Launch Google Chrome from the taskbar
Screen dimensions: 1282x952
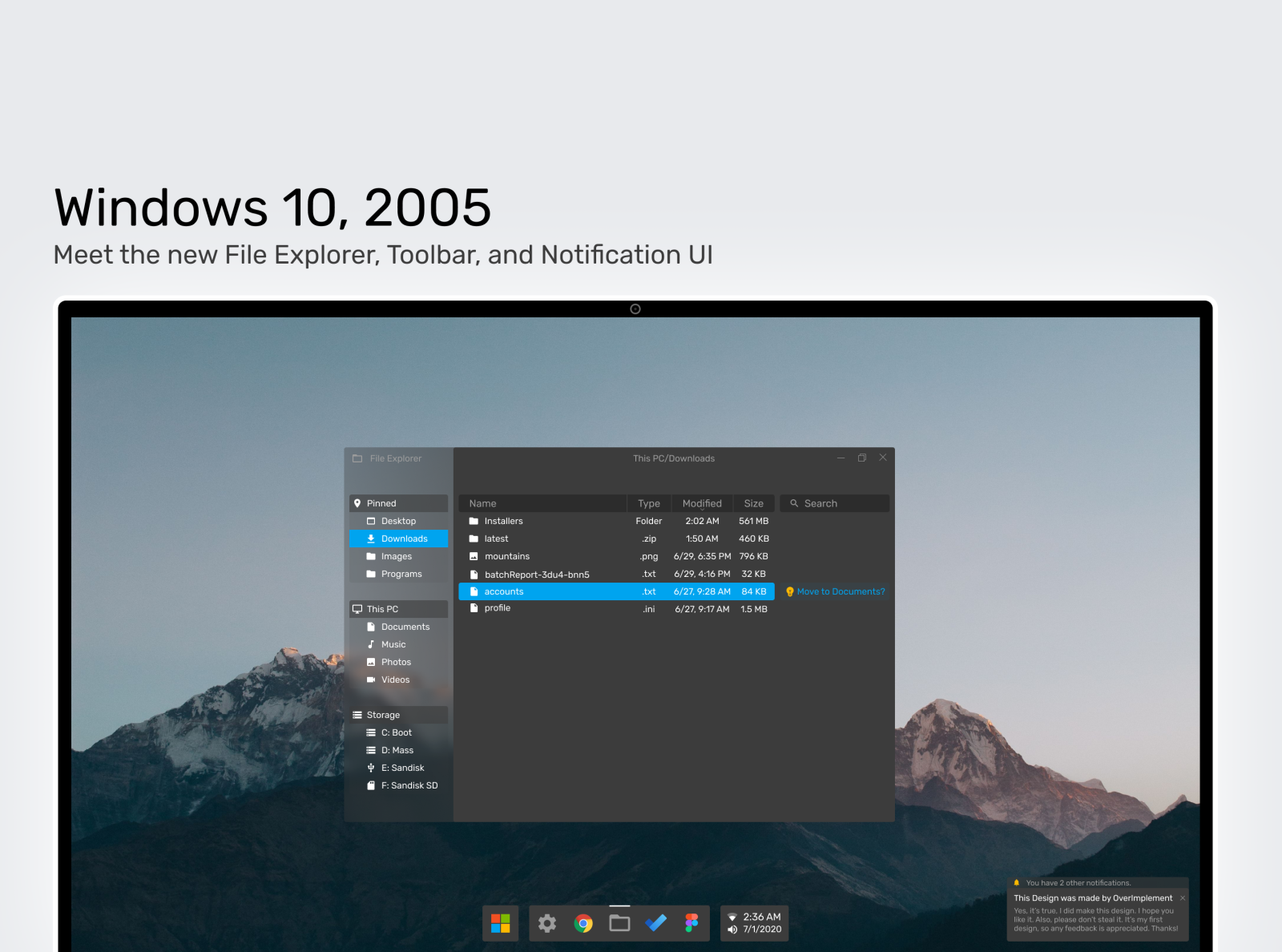coord(583,923)
